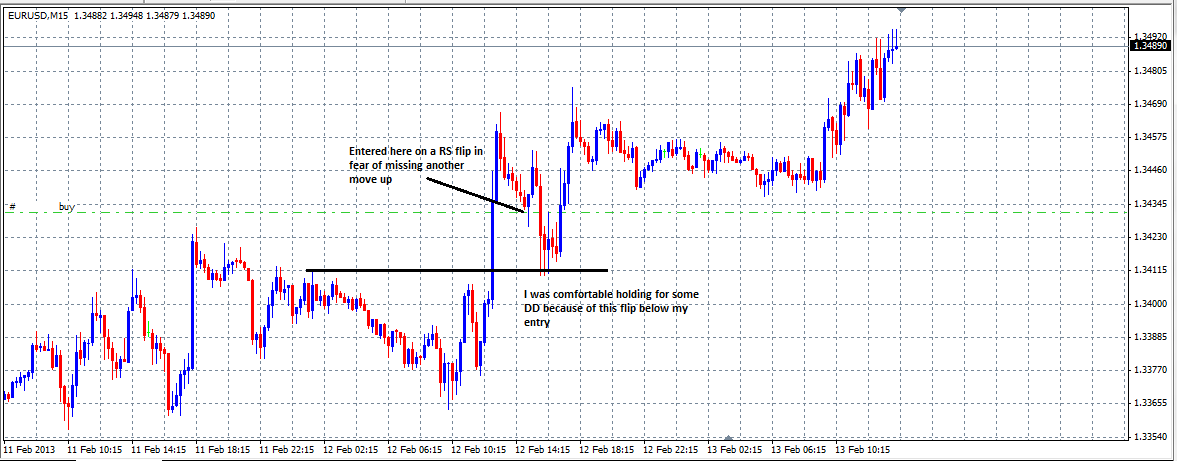This screenshot has width=1177, height=461.
Task: Click the gray triangle marker on time axis
Action: (728, 438)
